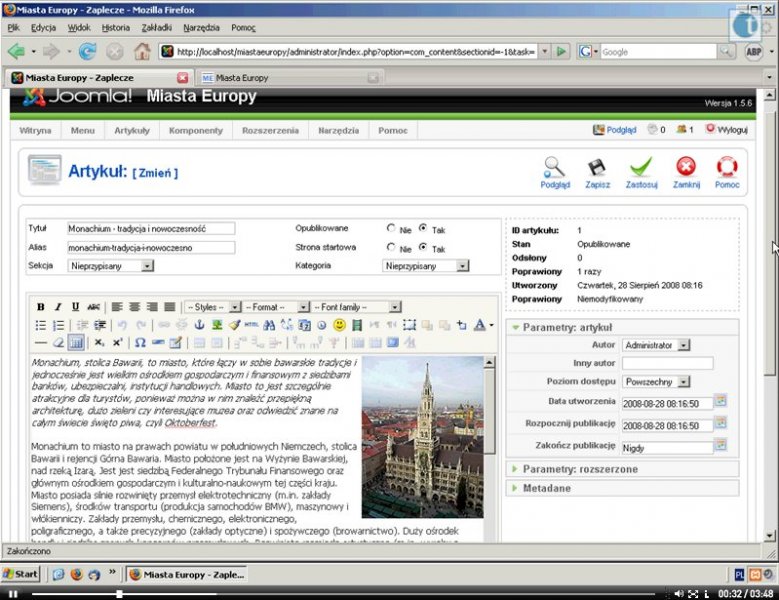The height and width of the screenshot is (600, 779).
Task: Open the Artykuły menu
Action: pos(132,130)
